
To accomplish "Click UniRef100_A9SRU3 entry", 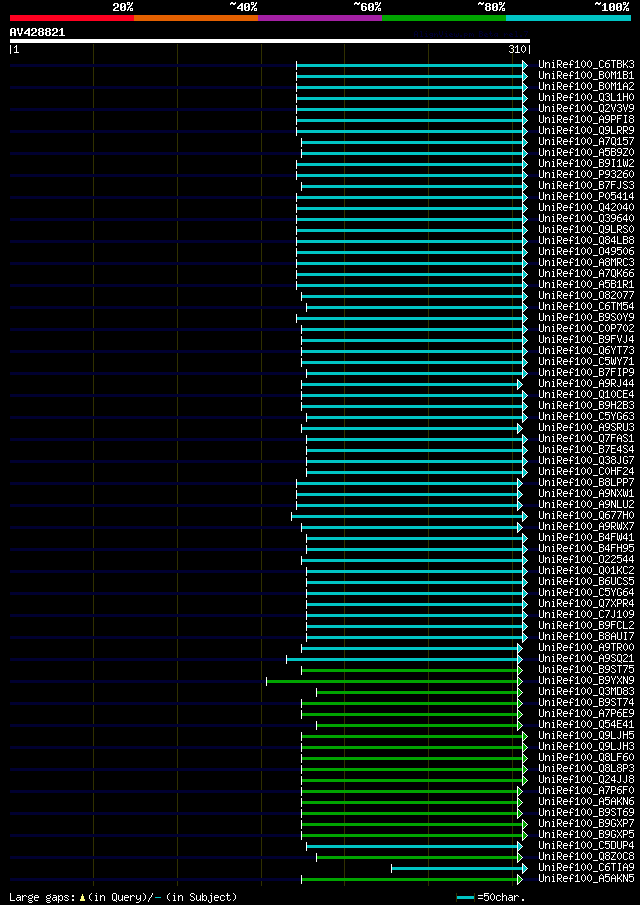I will (x=586, y=428).
